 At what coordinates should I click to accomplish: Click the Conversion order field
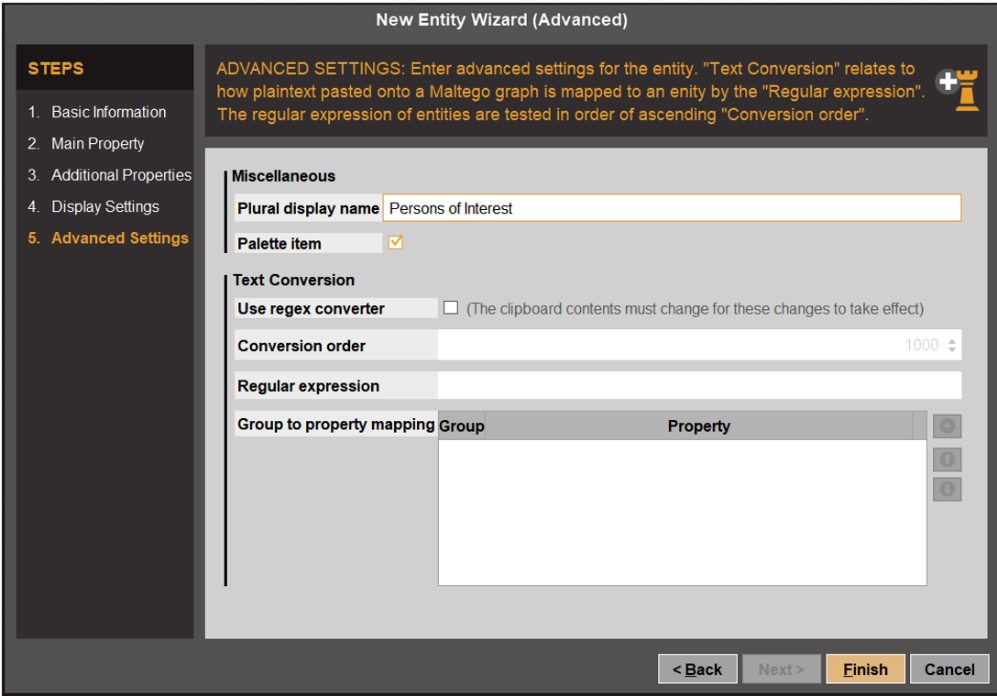click(699, 345)
